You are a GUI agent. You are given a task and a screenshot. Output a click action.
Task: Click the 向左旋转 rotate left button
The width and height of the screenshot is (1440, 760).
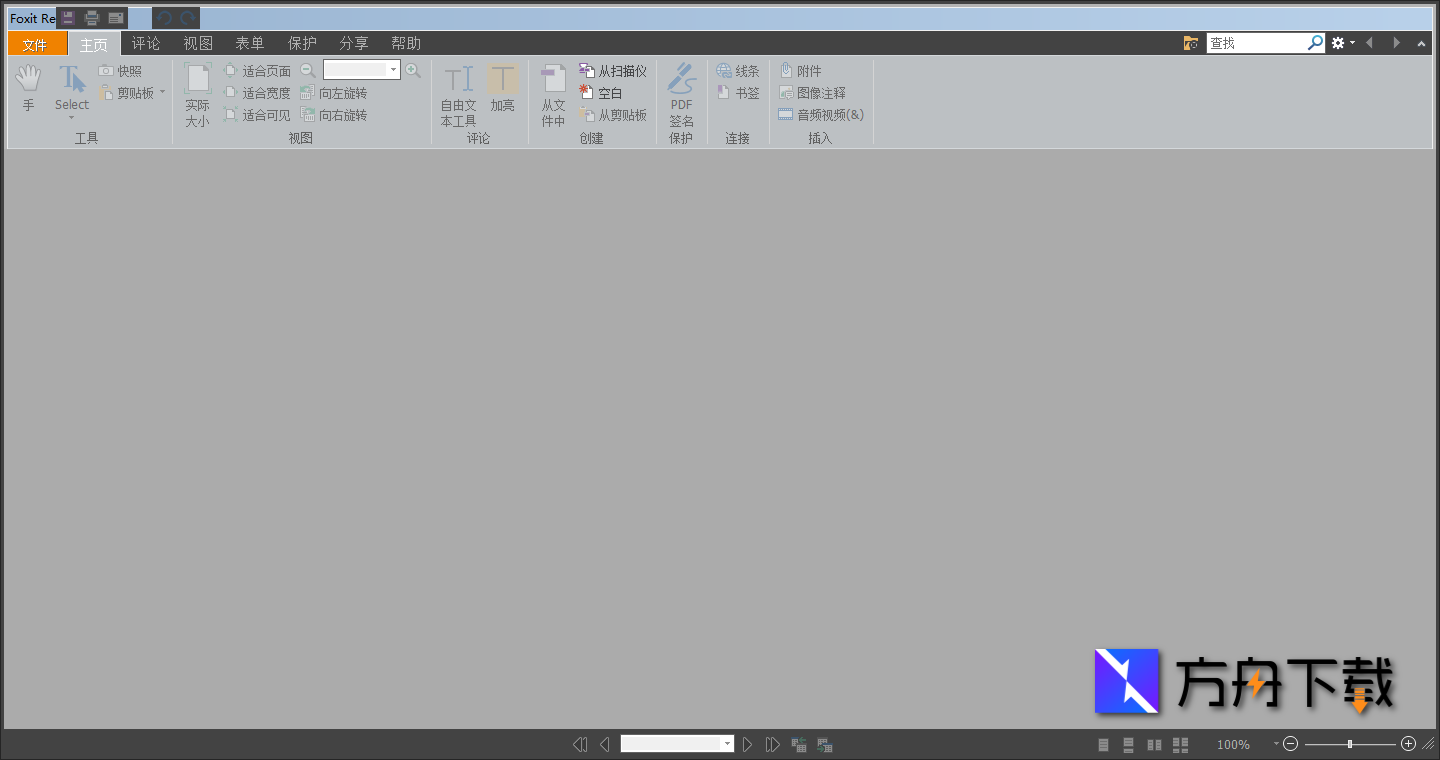(334, 93)
